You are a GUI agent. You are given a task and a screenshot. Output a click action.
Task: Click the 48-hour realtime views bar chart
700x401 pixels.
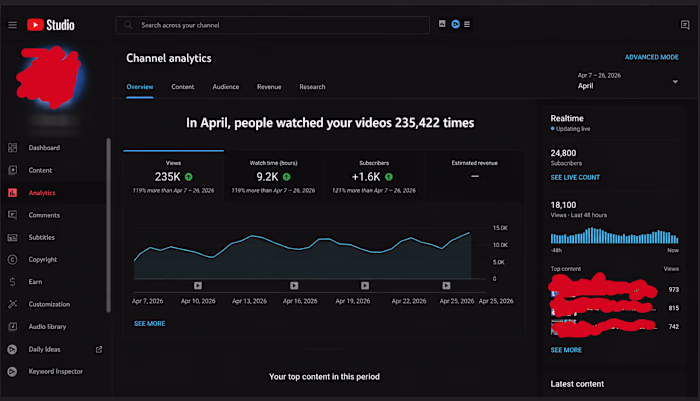pyautogui.click(x=614, y=235)
